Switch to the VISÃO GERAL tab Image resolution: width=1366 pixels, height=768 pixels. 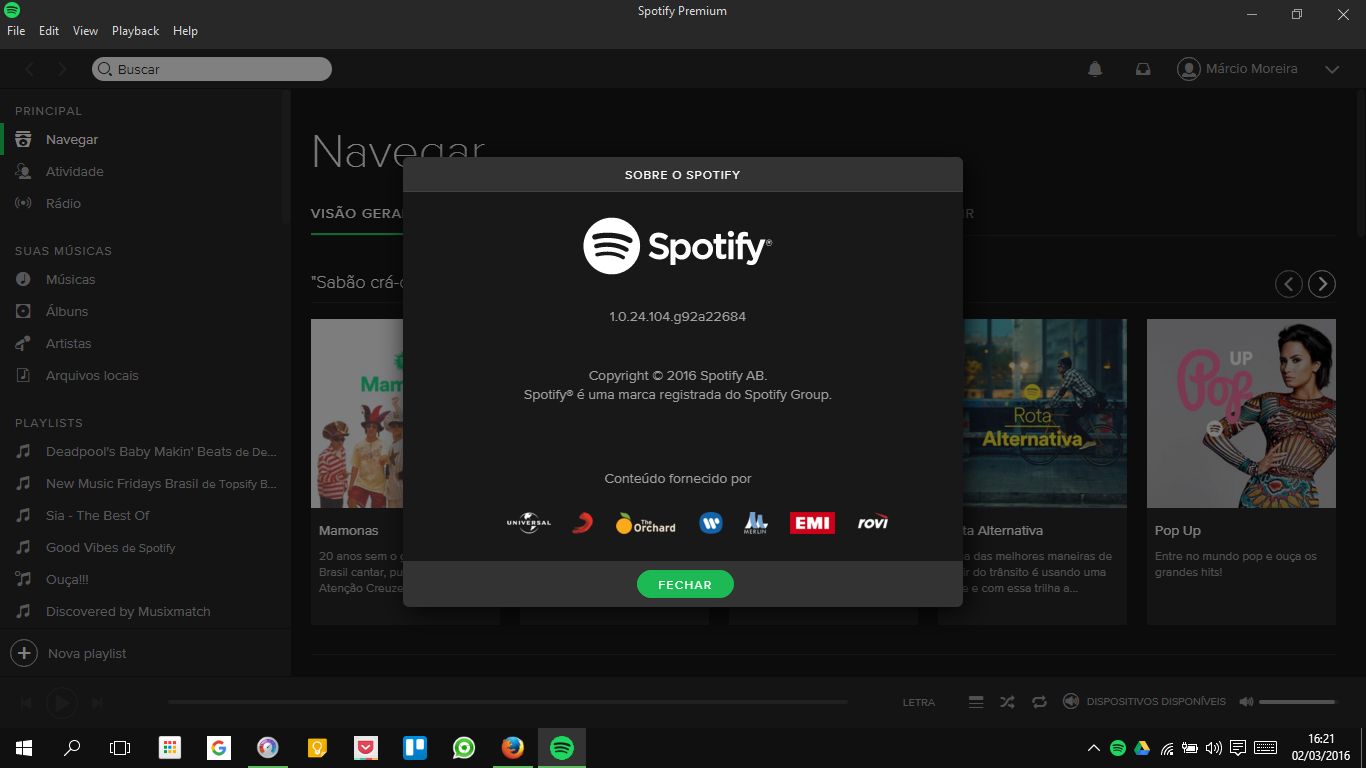pos(357,214)
